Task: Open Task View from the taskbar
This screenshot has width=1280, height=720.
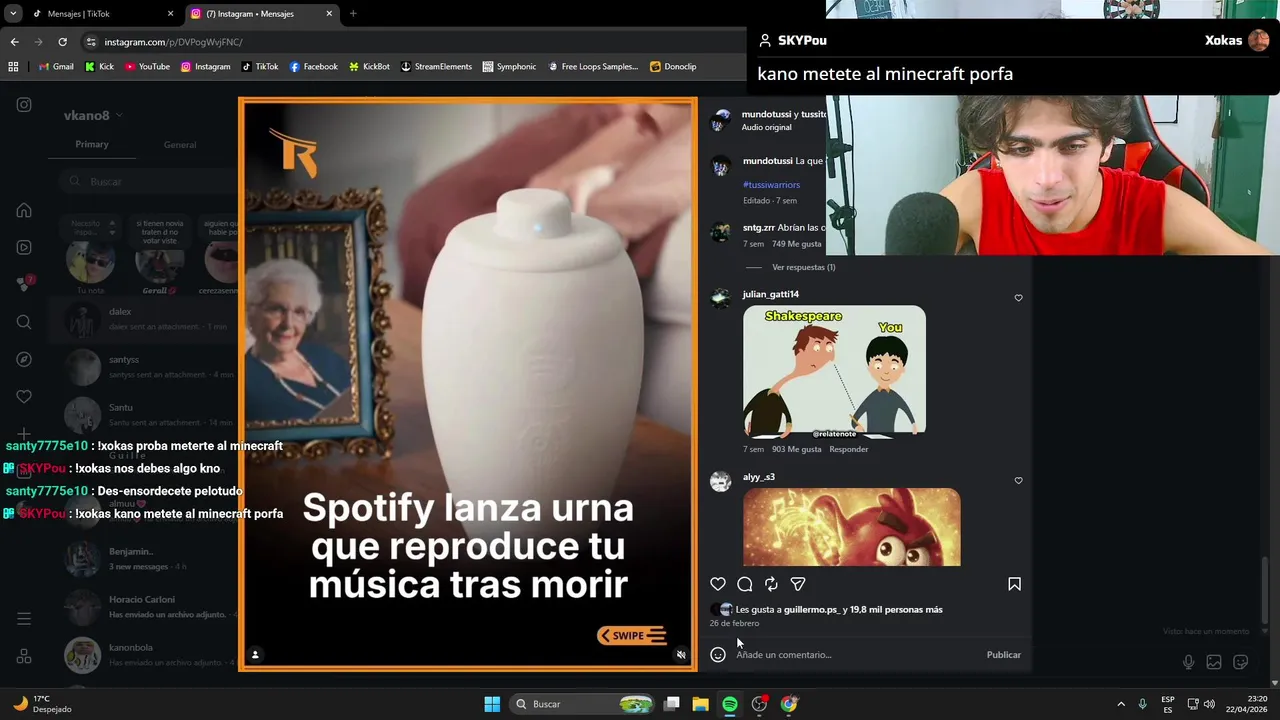Action: click(672, 704)
